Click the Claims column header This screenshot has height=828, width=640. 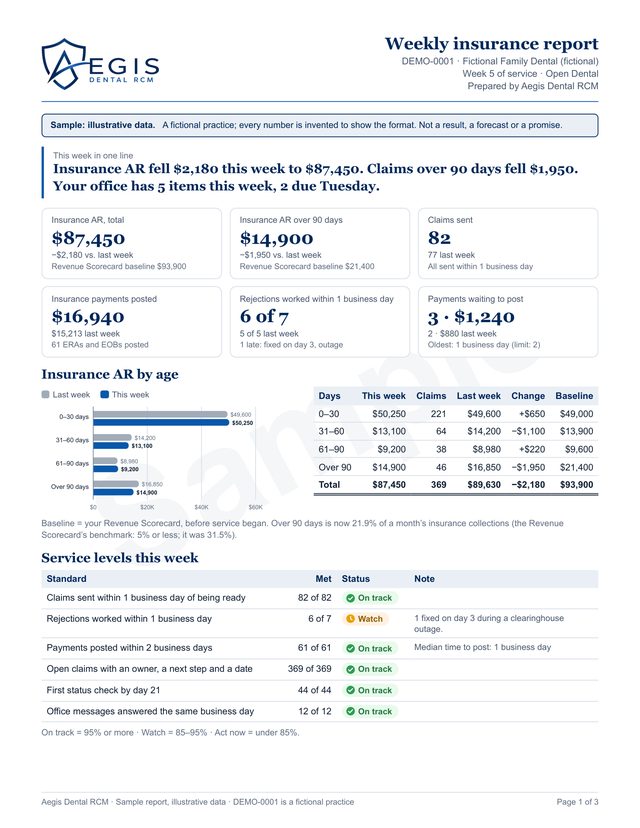pyautogui.click(x=431, y=396)
